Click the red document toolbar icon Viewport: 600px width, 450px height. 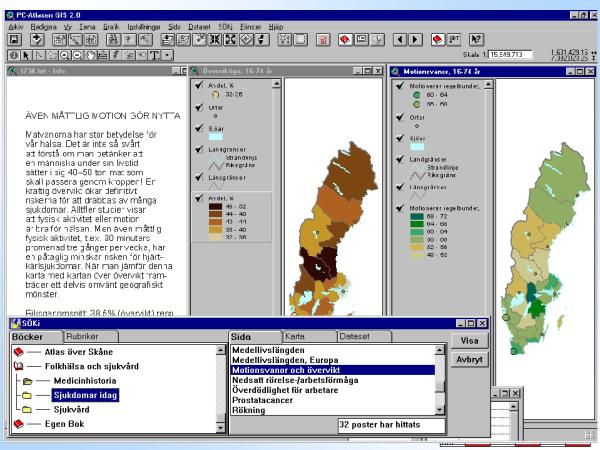click(x=323, y=39)
